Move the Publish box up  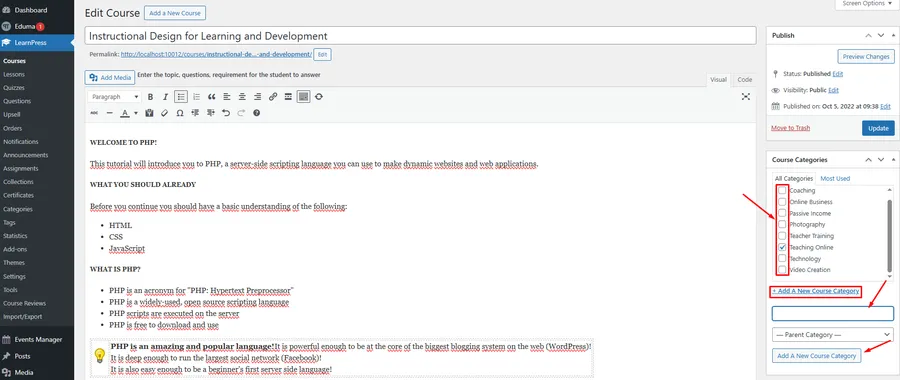(x=868, y=36)
